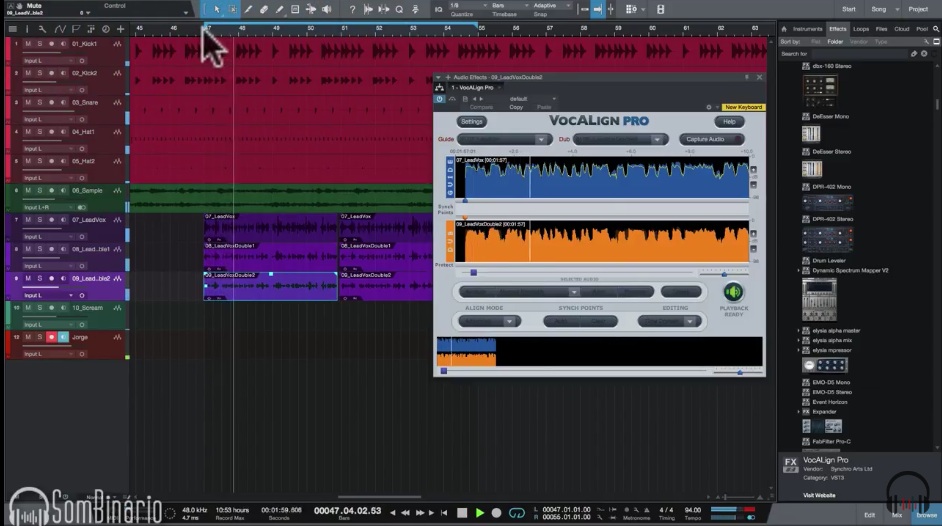Click the Q quantize icon in the toolbar
Image resolution: width=942 pixels, height=526 pixels.
click(x=399, y=9)
